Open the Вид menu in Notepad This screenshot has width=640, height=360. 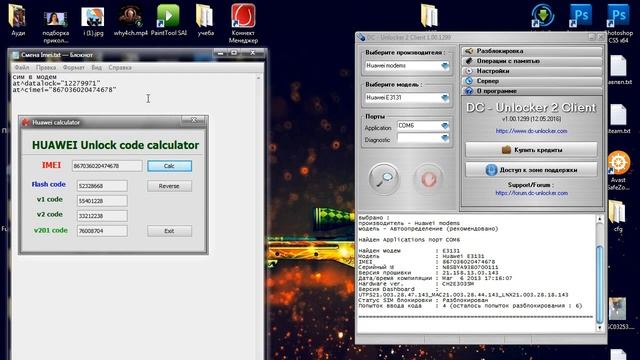pos(96,67)
